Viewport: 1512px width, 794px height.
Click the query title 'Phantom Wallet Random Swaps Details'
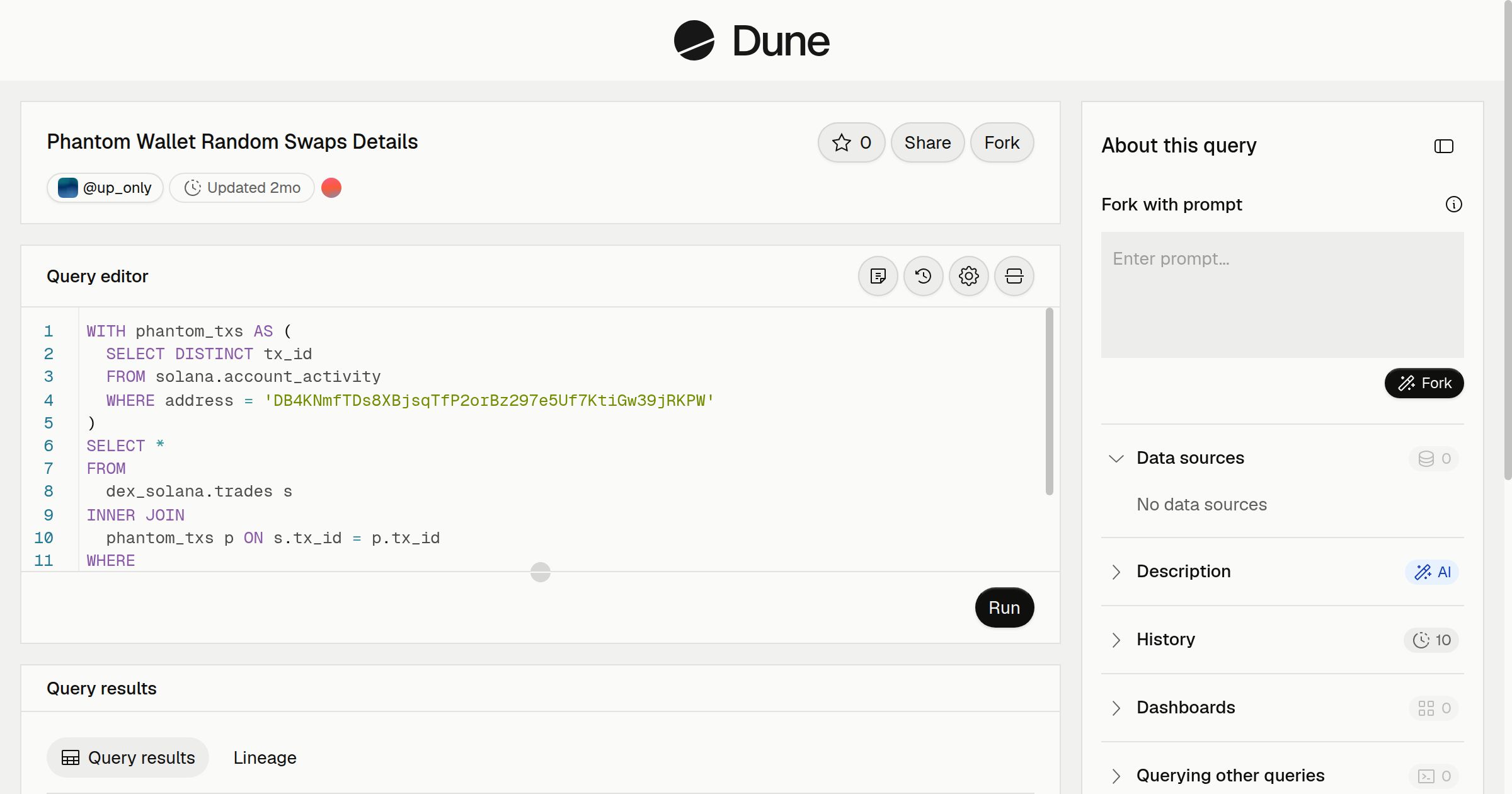(x=232, y=142)
